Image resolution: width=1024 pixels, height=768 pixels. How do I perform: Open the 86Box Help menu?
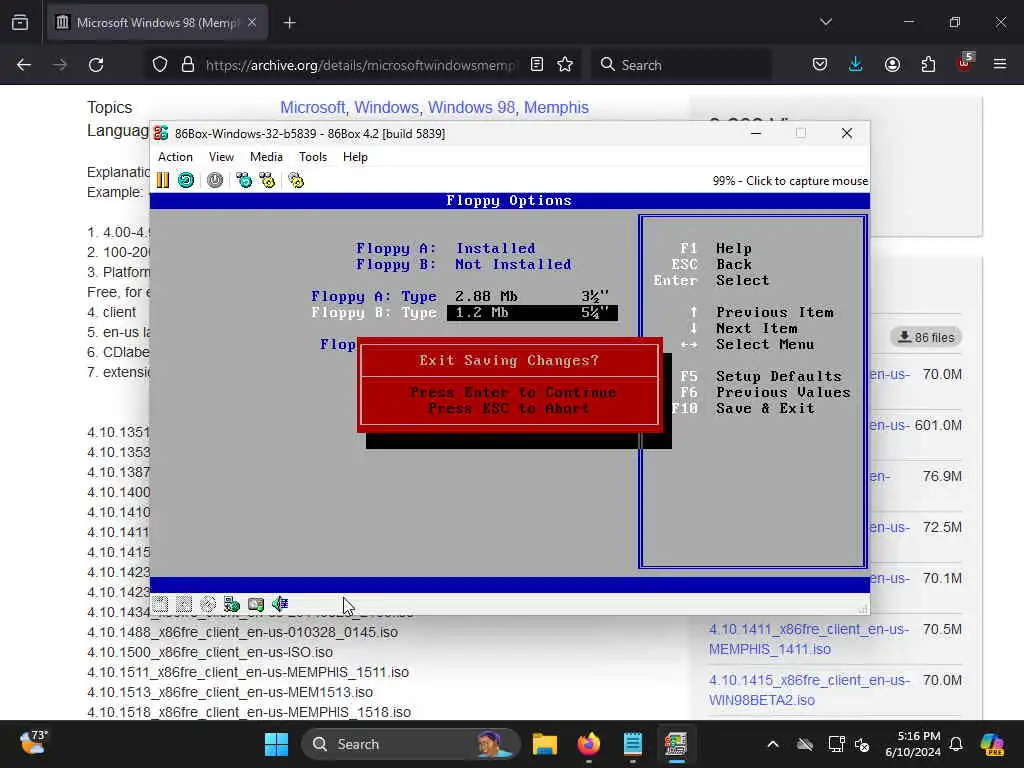(355, 157)
